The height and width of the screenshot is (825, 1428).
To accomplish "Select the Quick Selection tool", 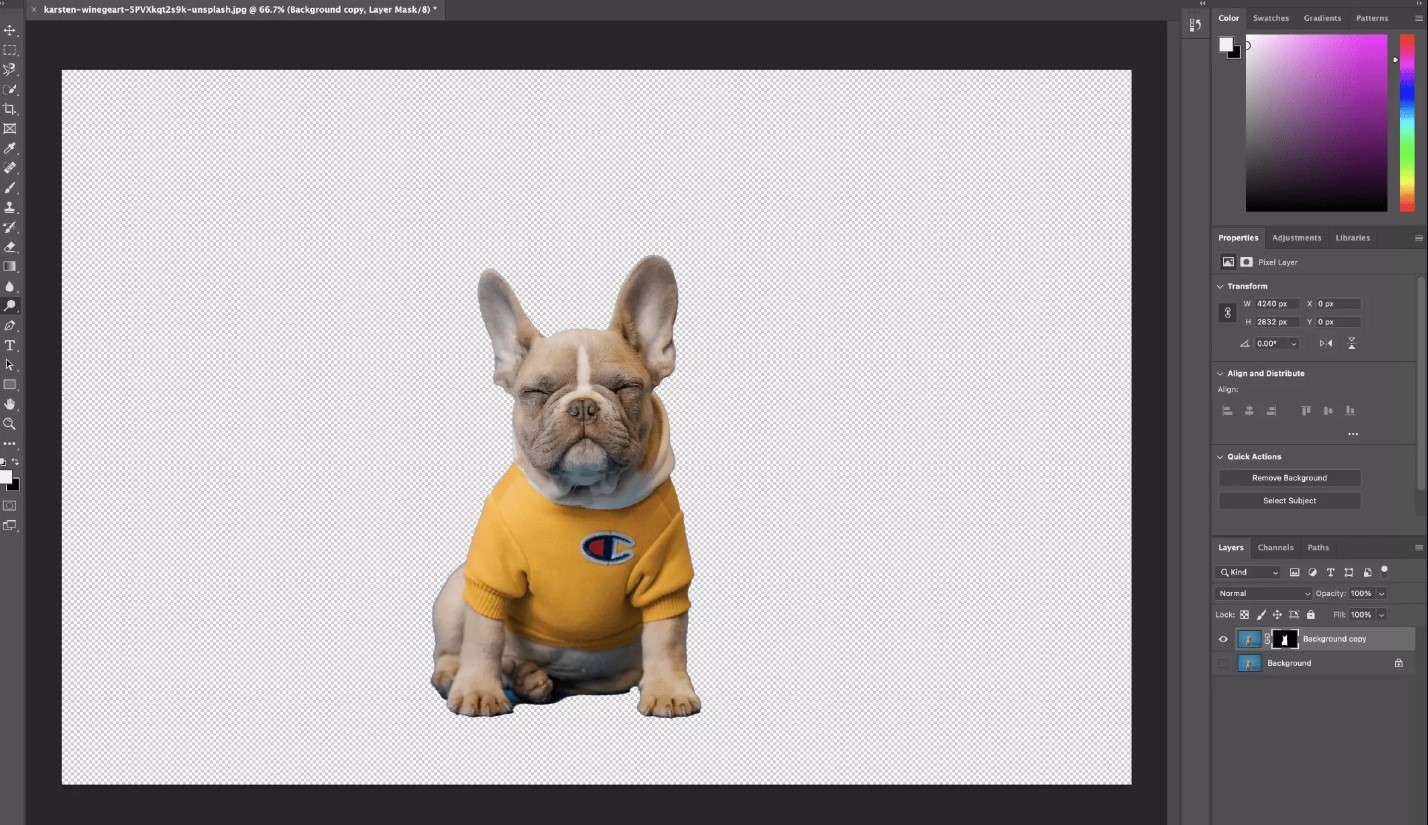I will 10,89.
